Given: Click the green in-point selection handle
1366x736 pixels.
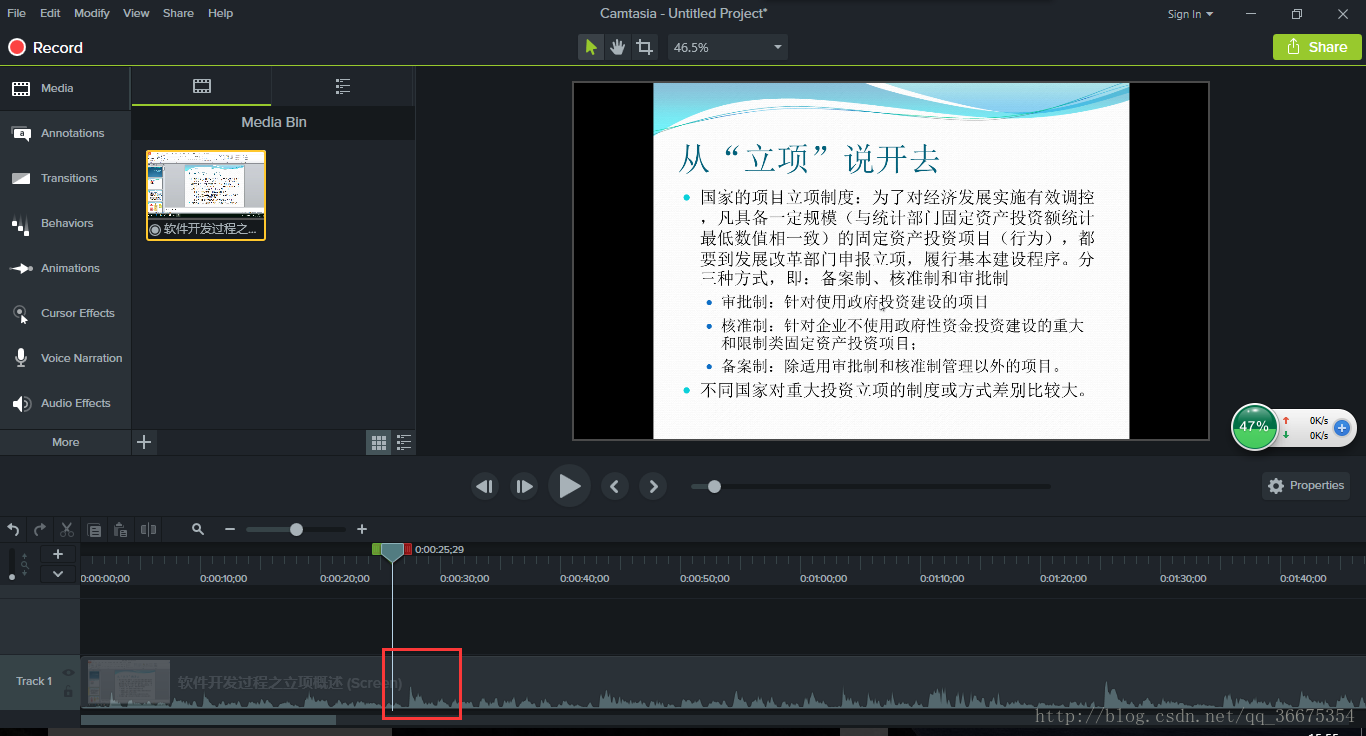Looking at the screenshot, I should click(376, 549).
